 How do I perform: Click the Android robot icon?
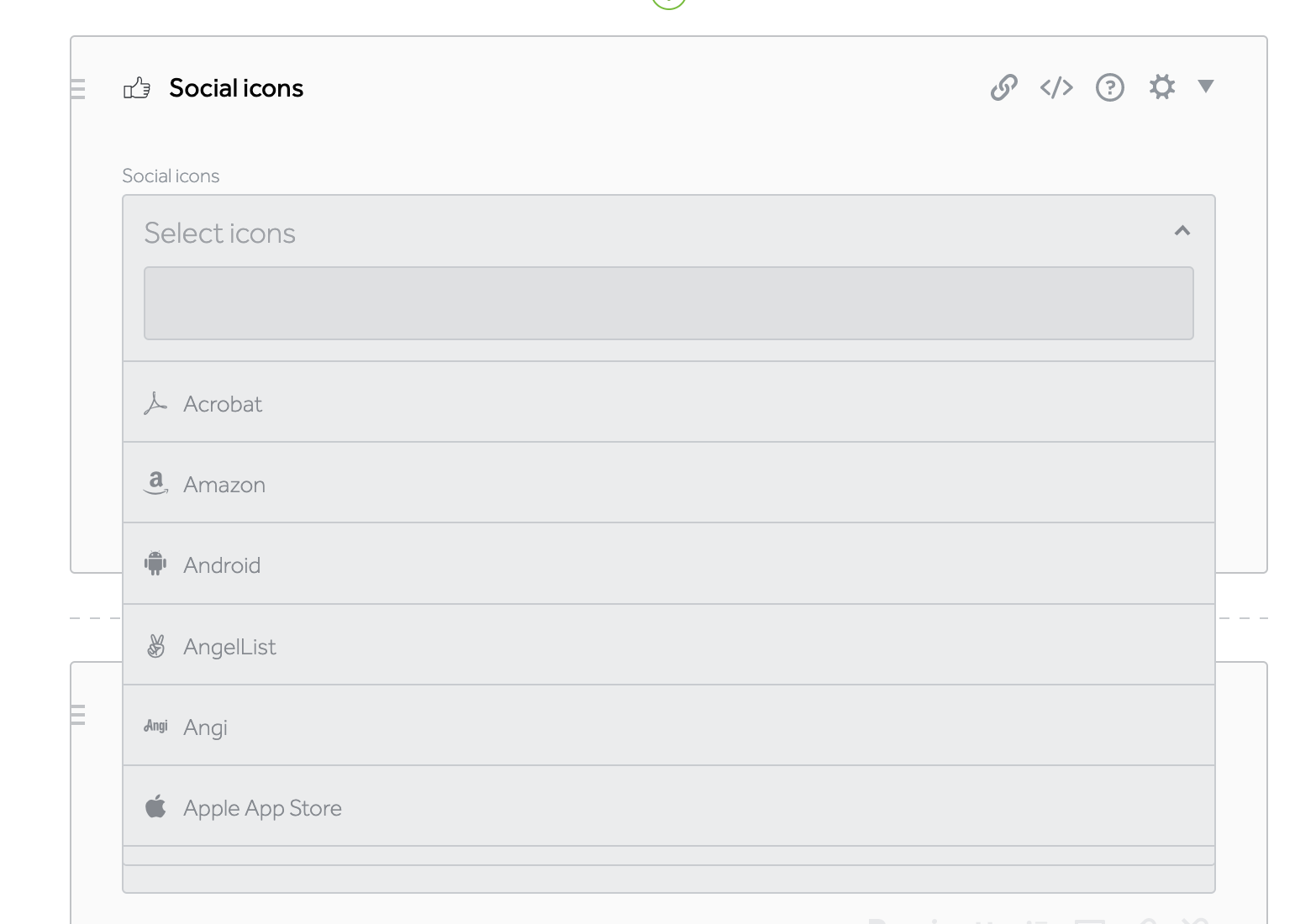coord(155,564)
